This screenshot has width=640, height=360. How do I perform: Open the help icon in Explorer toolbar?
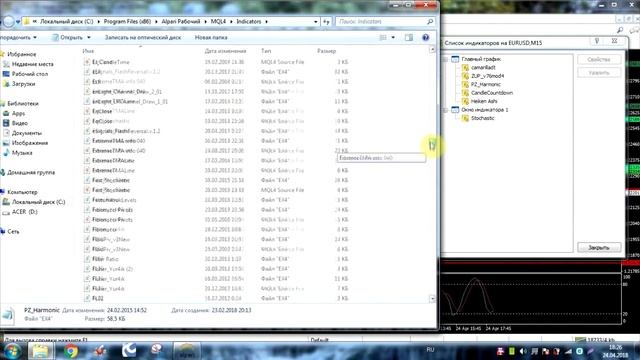425,38
